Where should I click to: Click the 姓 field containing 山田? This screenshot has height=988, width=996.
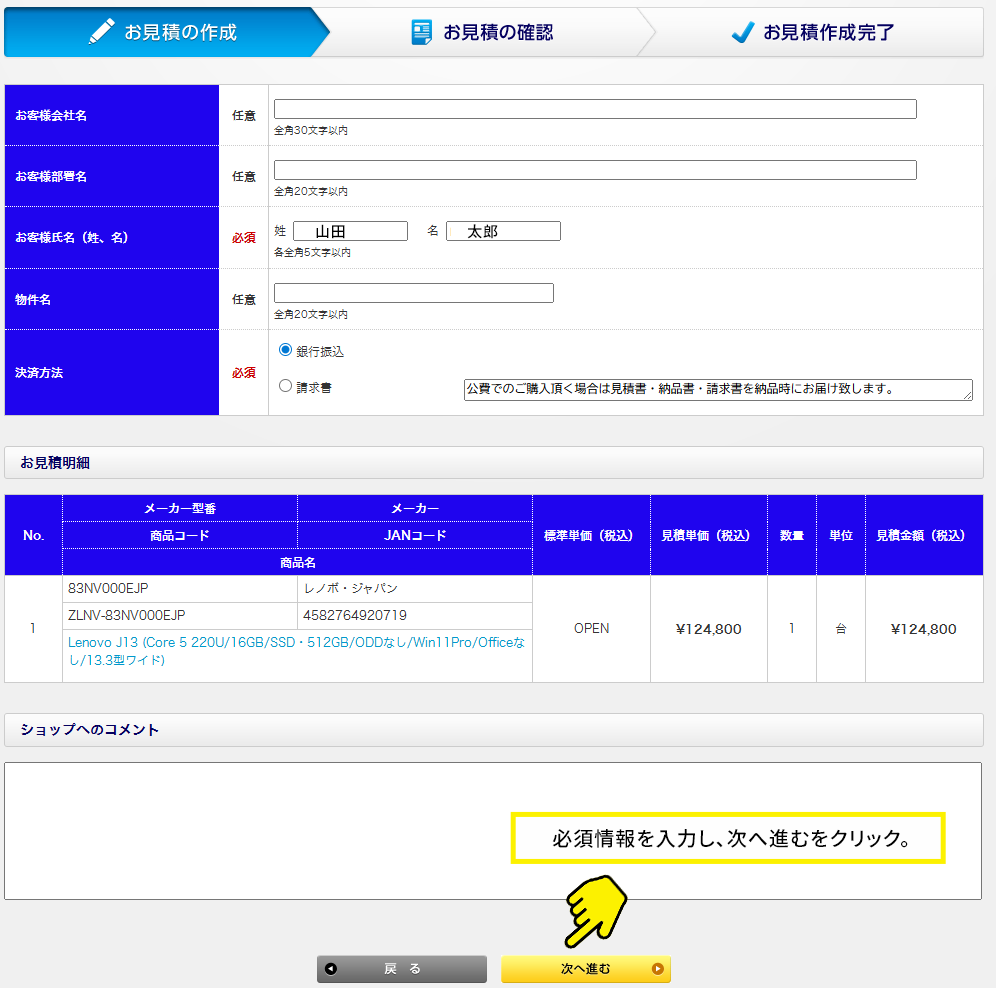click(x=350, y=231)
